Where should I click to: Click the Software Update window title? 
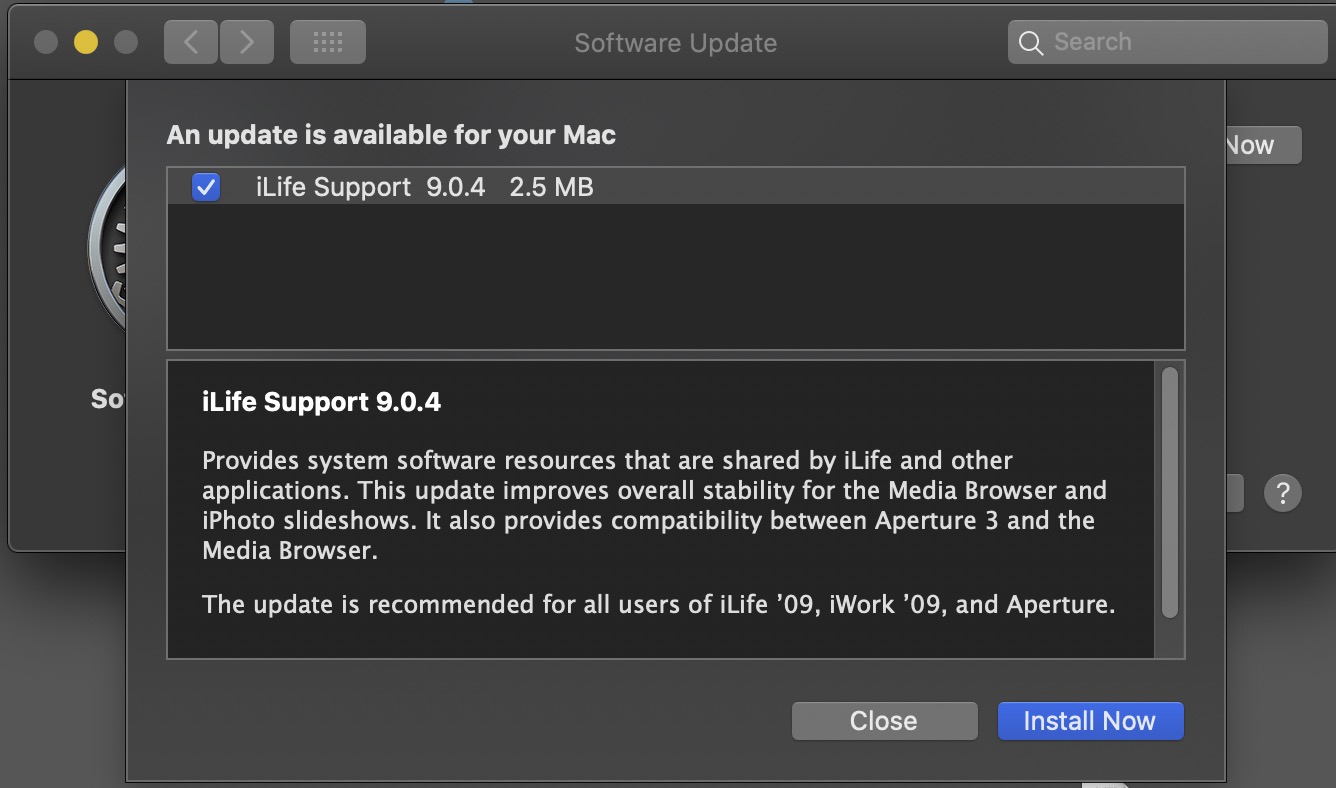(675, 43)
